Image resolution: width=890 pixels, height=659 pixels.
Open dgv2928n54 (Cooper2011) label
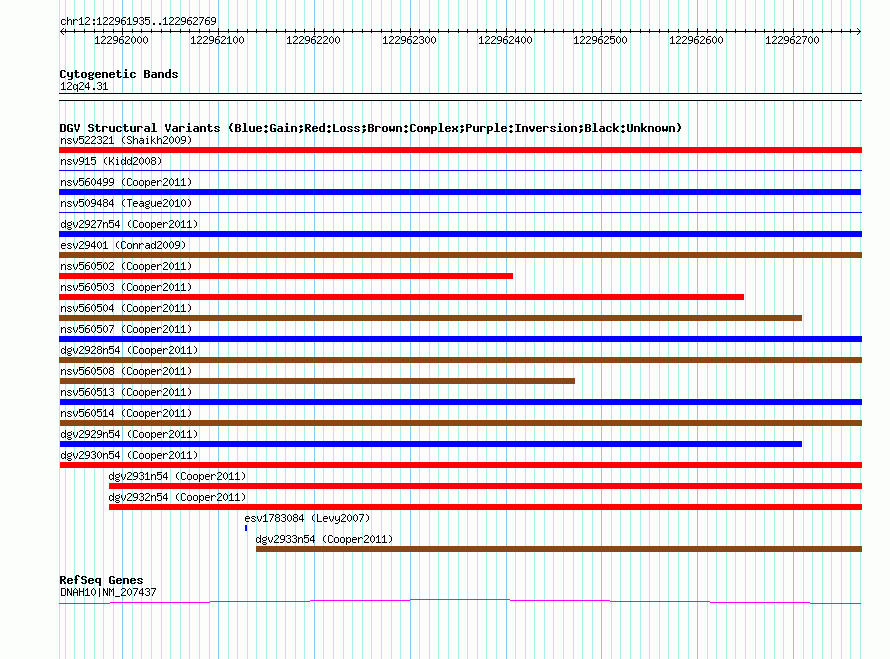(129, 350)
